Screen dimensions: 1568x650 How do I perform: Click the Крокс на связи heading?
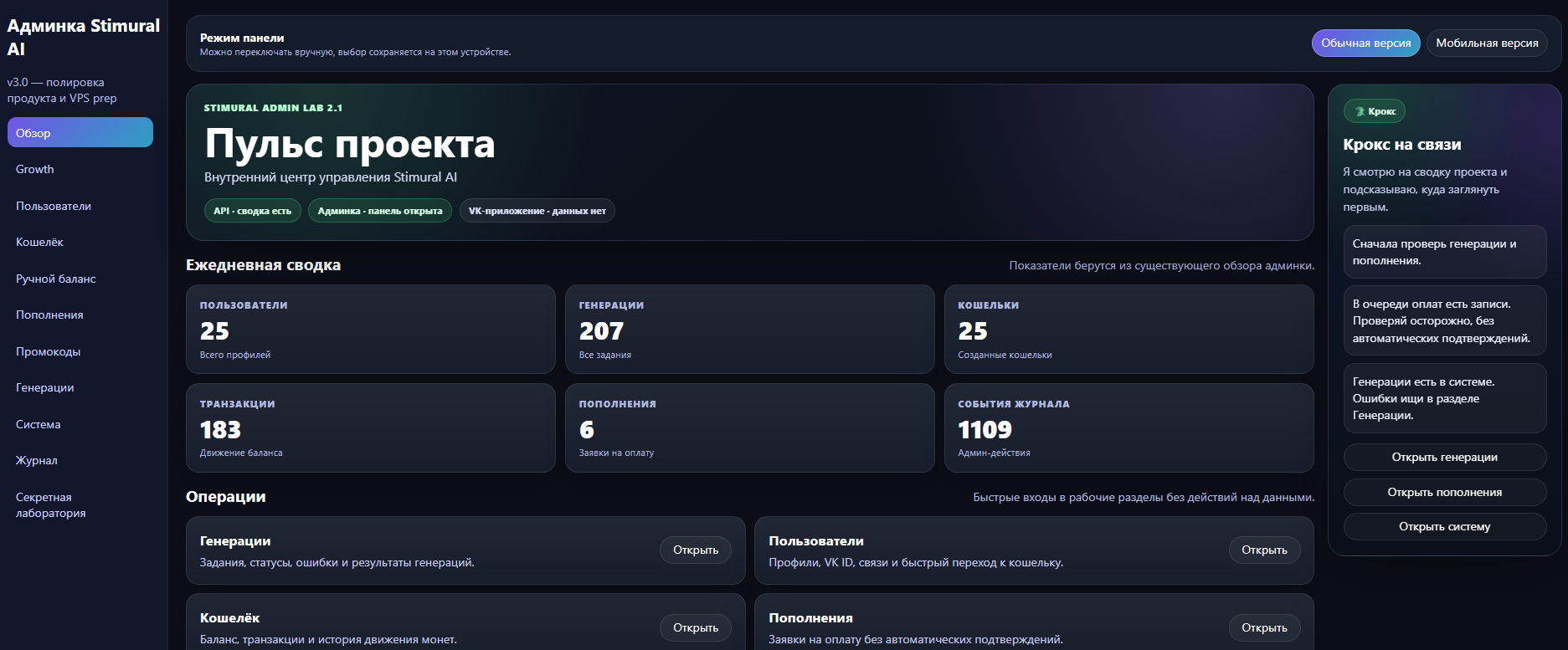(1402, 145)
